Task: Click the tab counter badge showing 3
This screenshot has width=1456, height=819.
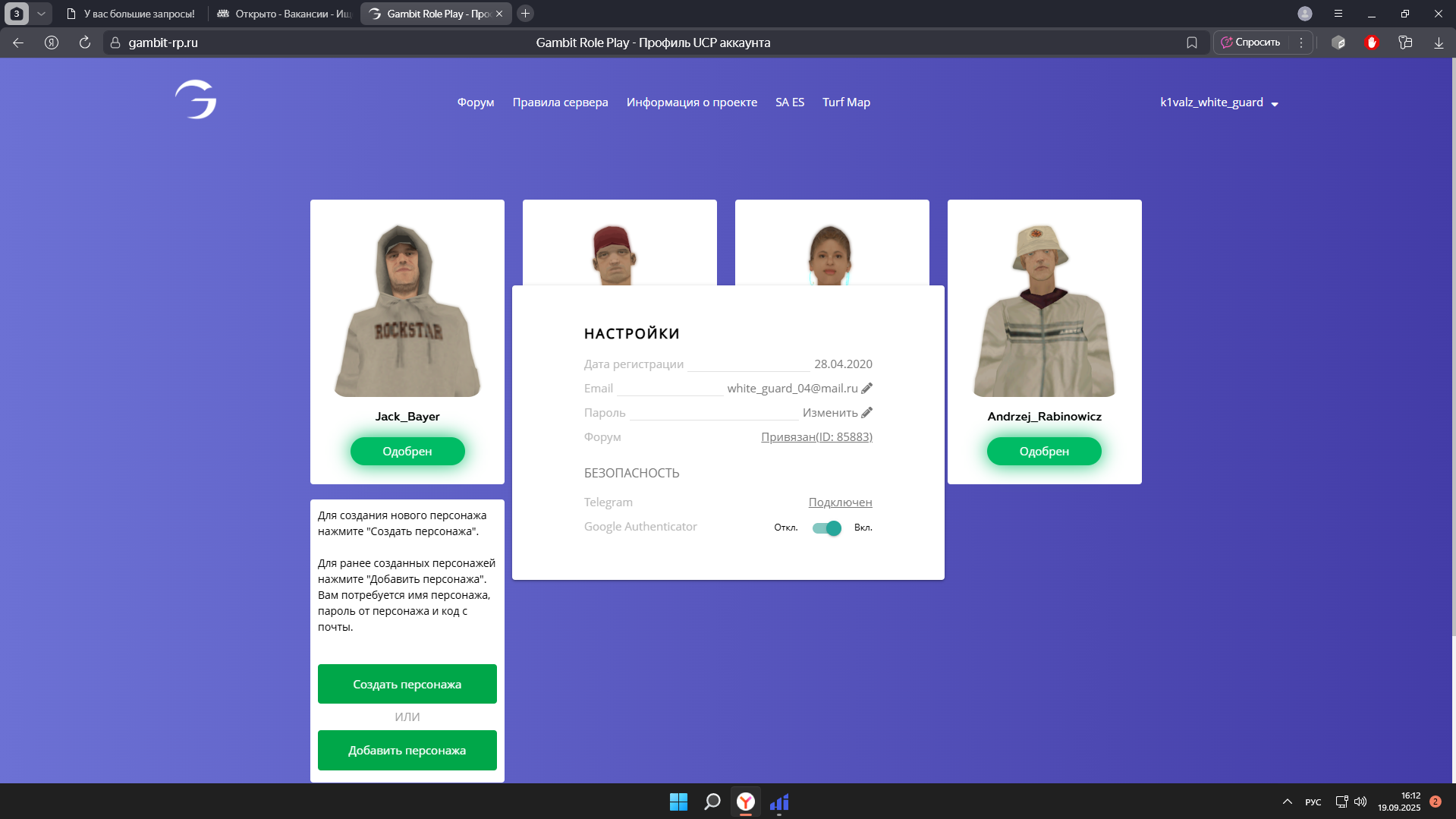Action: tap(16, 14)
